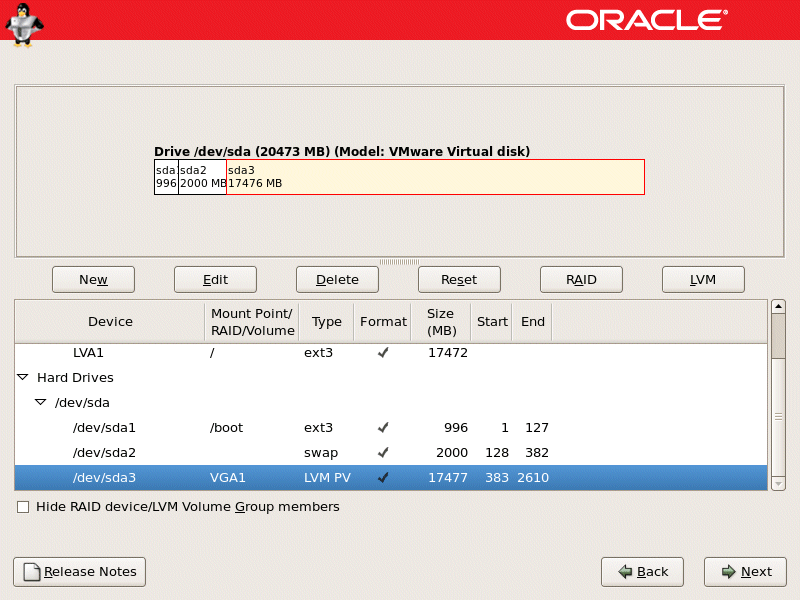This screenshot has width=800, height=600.
Task: Click the start cylinder value 1 for /dev/sda1
Action: pyautogui.click(x=505, y=428)
